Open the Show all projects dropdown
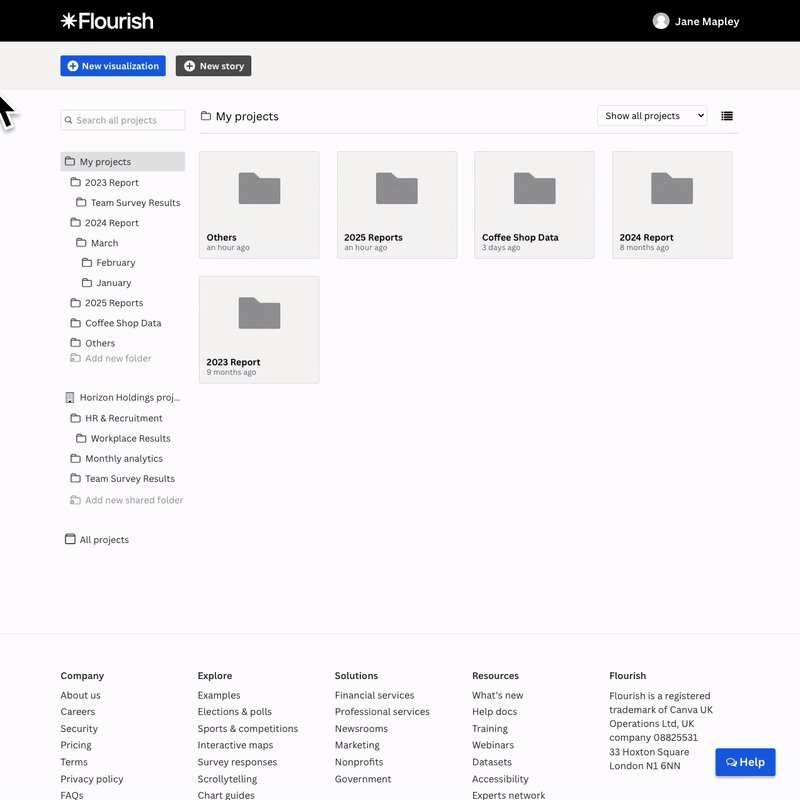This screenshot has width=800, height=800. (x=652, y=116)
